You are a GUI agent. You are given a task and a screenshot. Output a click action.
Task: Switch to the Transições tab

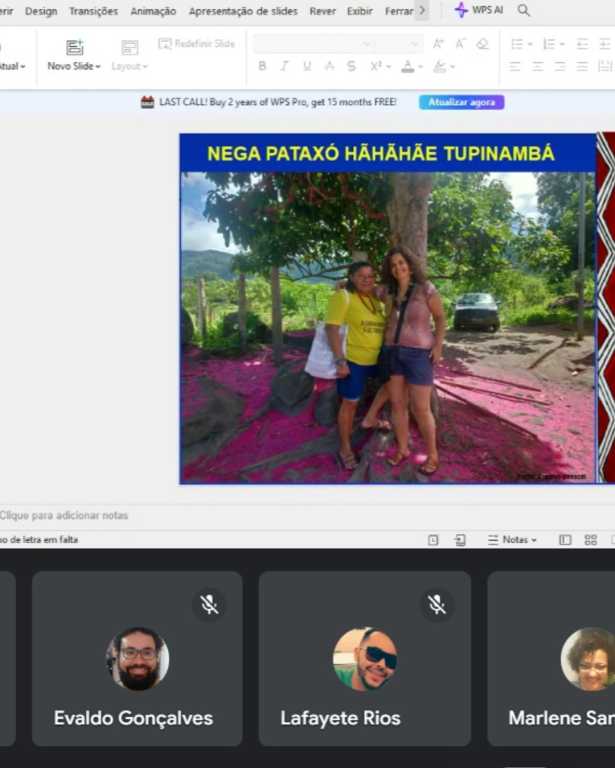point(93,11)
